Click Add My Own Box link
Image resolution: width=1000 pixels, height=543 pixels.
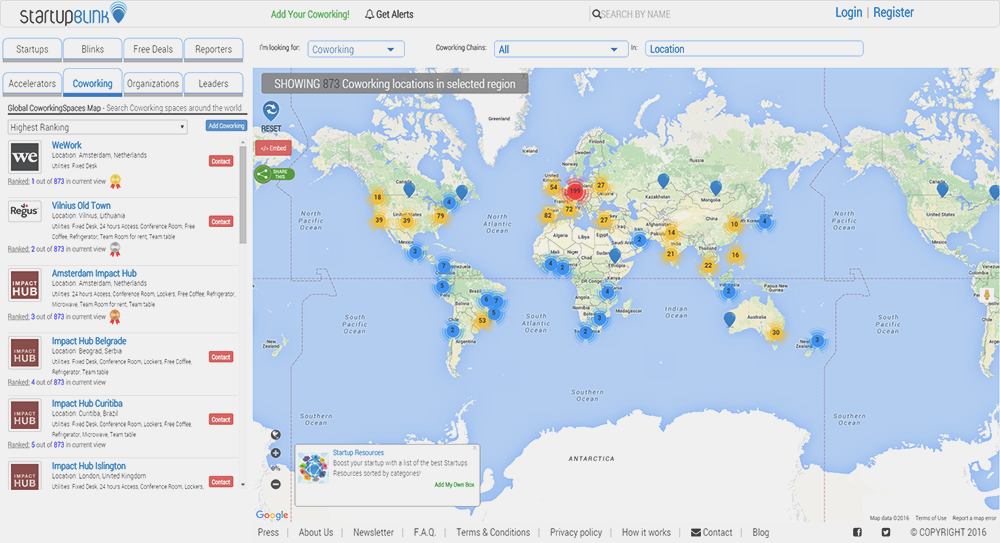coord(454,485)
